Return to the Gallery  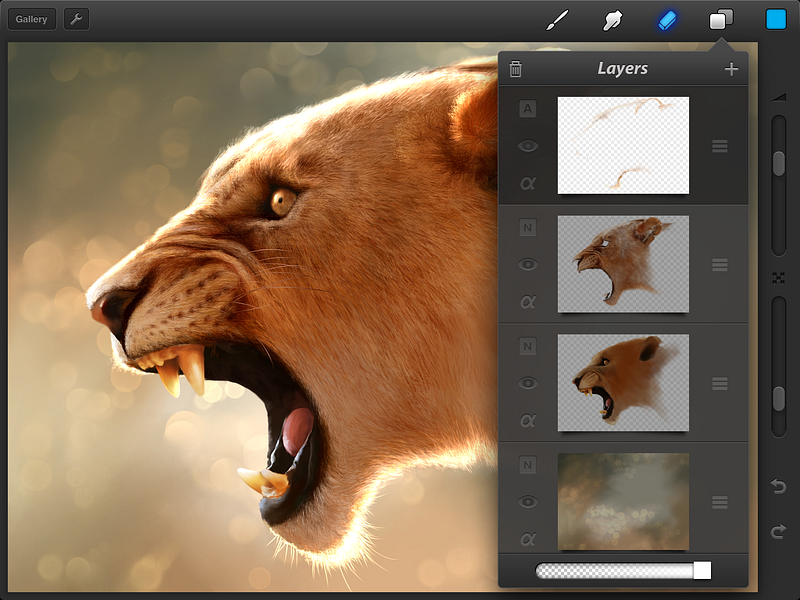(x=31, y=19)
